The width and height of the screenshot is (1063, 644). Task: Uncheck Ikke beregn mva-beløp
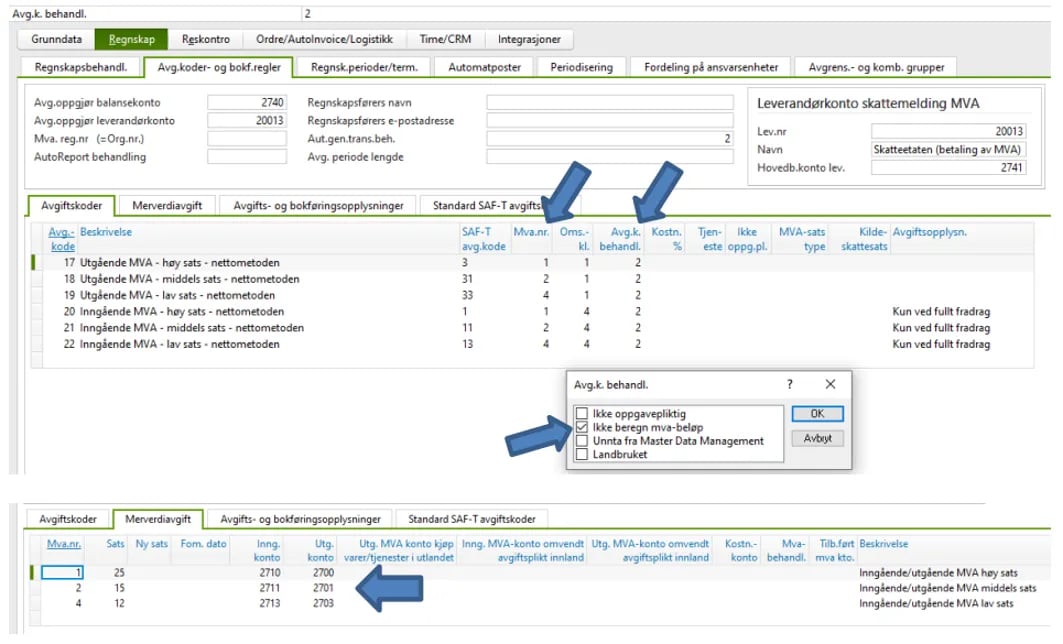pos(582,427)
